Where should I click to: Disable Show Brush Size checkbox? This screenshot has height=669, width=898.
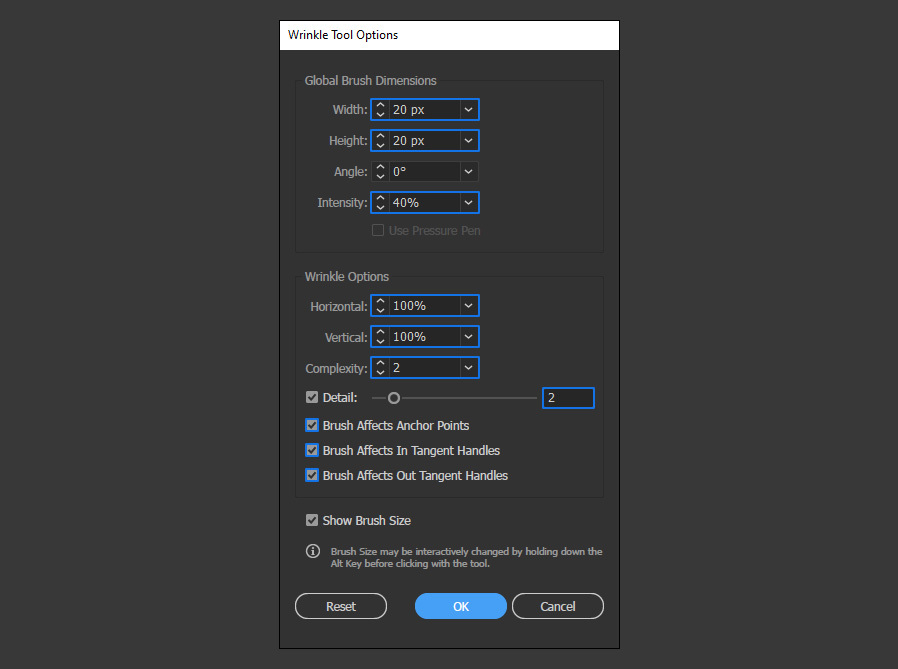pos(312,520)
